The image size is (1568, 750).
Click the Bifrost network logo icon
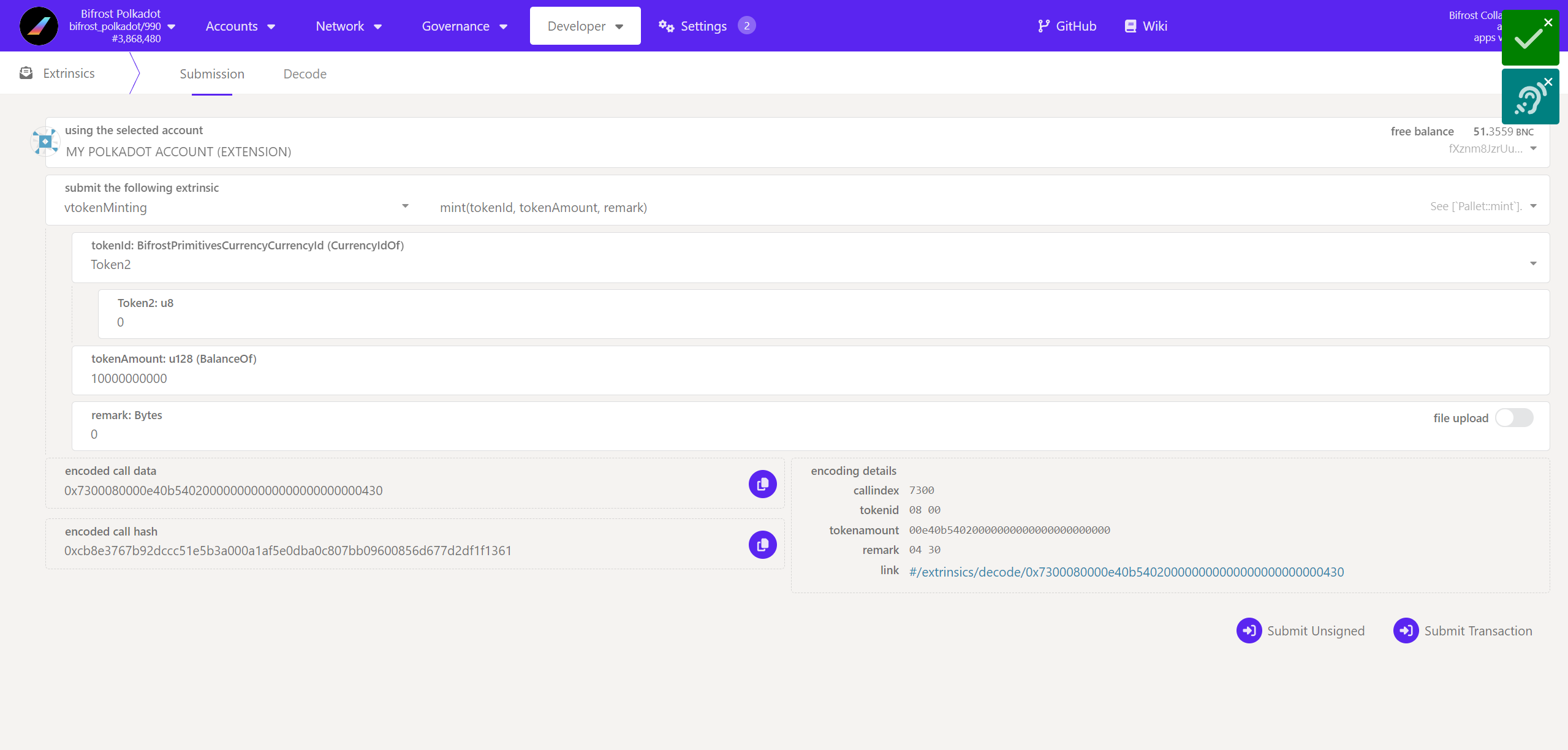[x=39, y=26]
